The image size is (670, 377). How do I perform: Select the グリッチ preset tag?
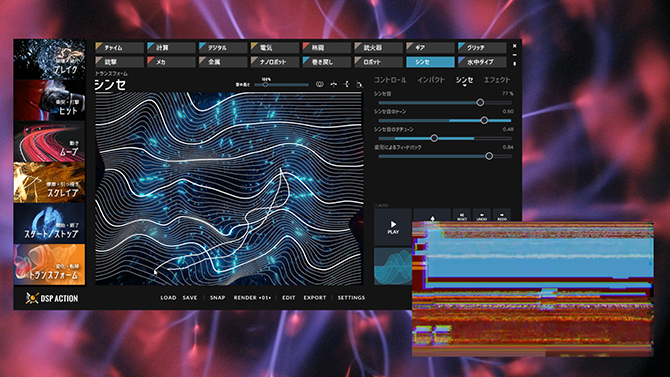click(x=482, y=47)
